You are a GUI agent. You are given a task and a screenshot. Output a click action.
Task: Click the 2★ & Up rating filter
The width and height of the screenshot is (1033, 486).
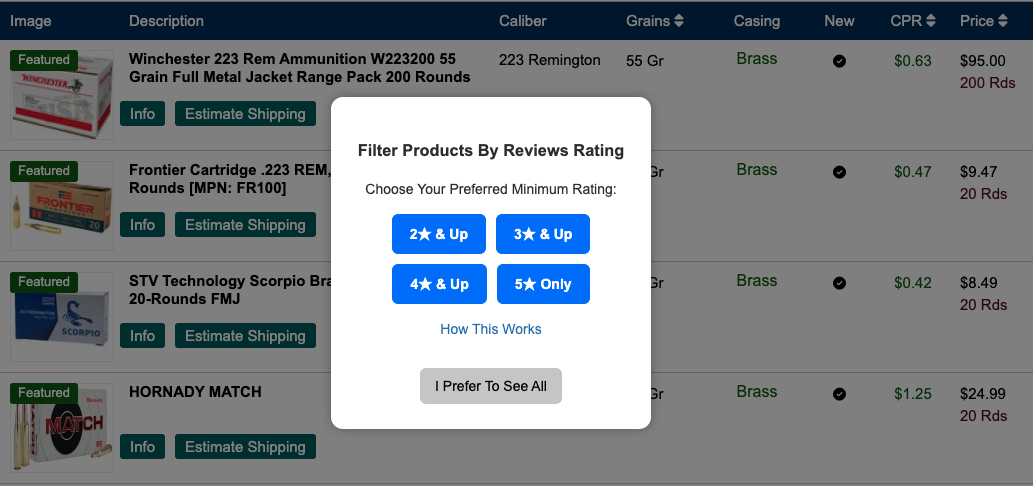[x=438, y=234]
